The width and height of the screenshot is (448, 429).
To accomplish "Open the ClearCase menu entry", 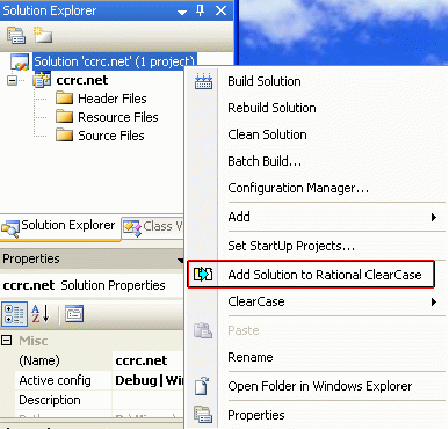I will pyautogui.click(x=256, y=302).
